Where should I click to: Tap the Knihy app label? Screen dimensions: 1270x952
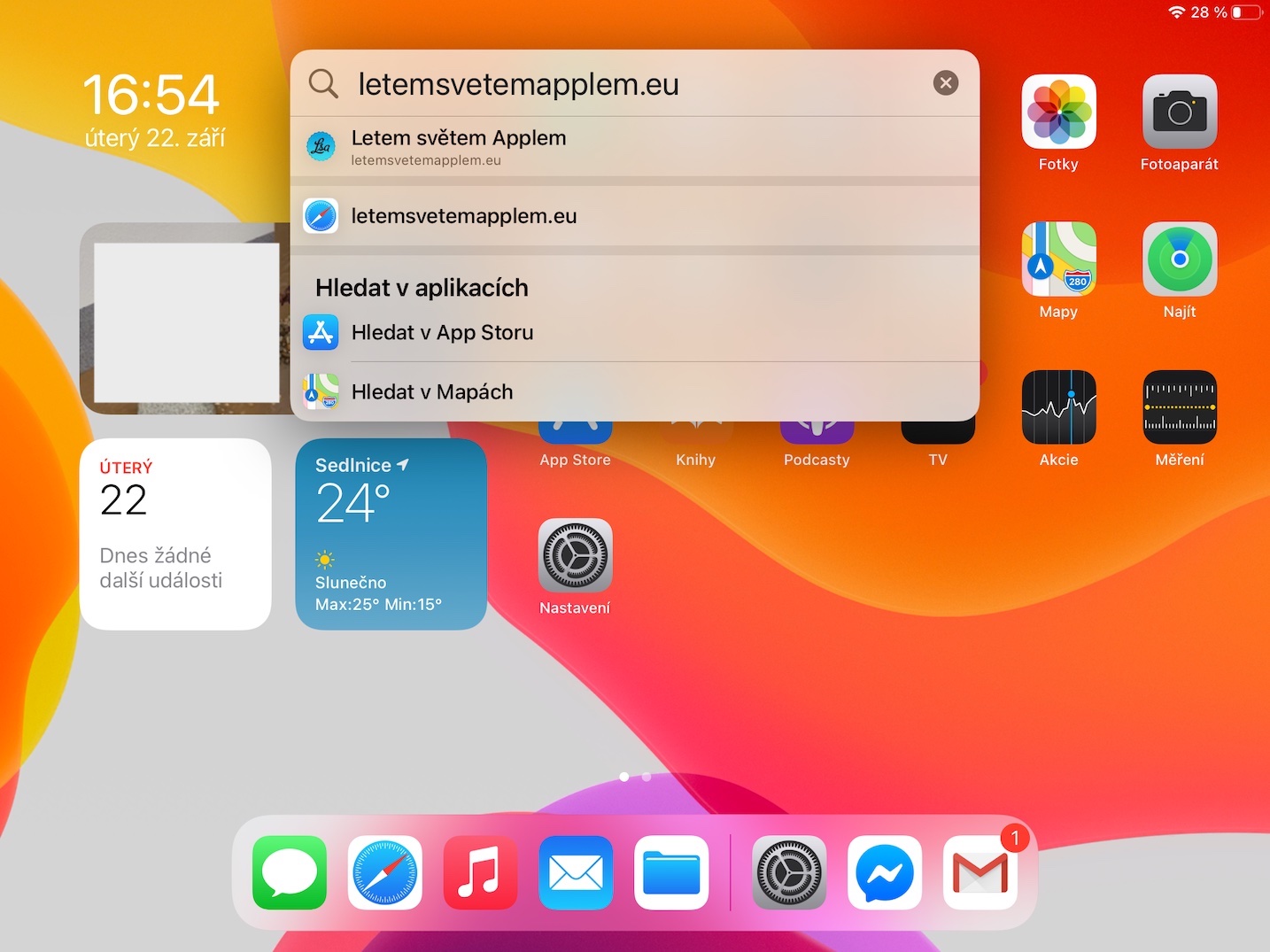click(x=695, y=460)
